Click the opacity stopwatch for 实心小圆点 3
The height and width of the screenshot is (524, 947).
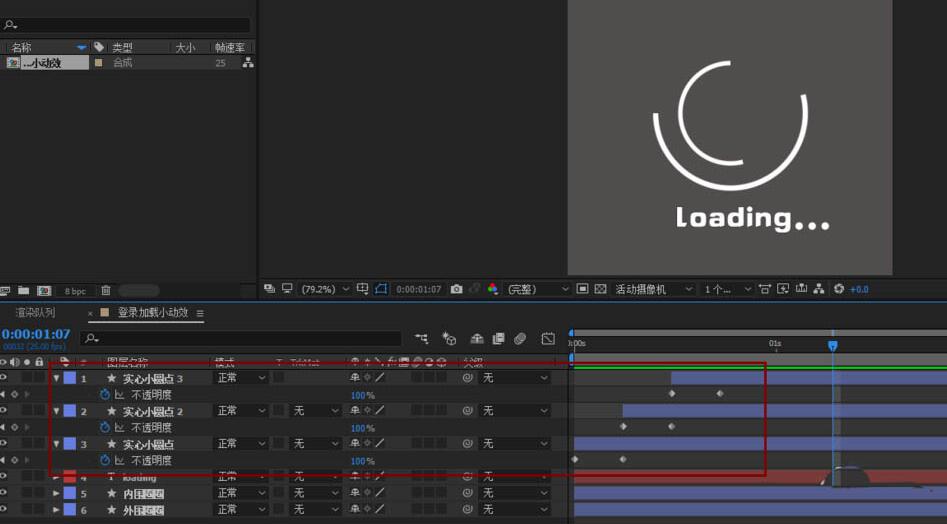tap(105, 395)
